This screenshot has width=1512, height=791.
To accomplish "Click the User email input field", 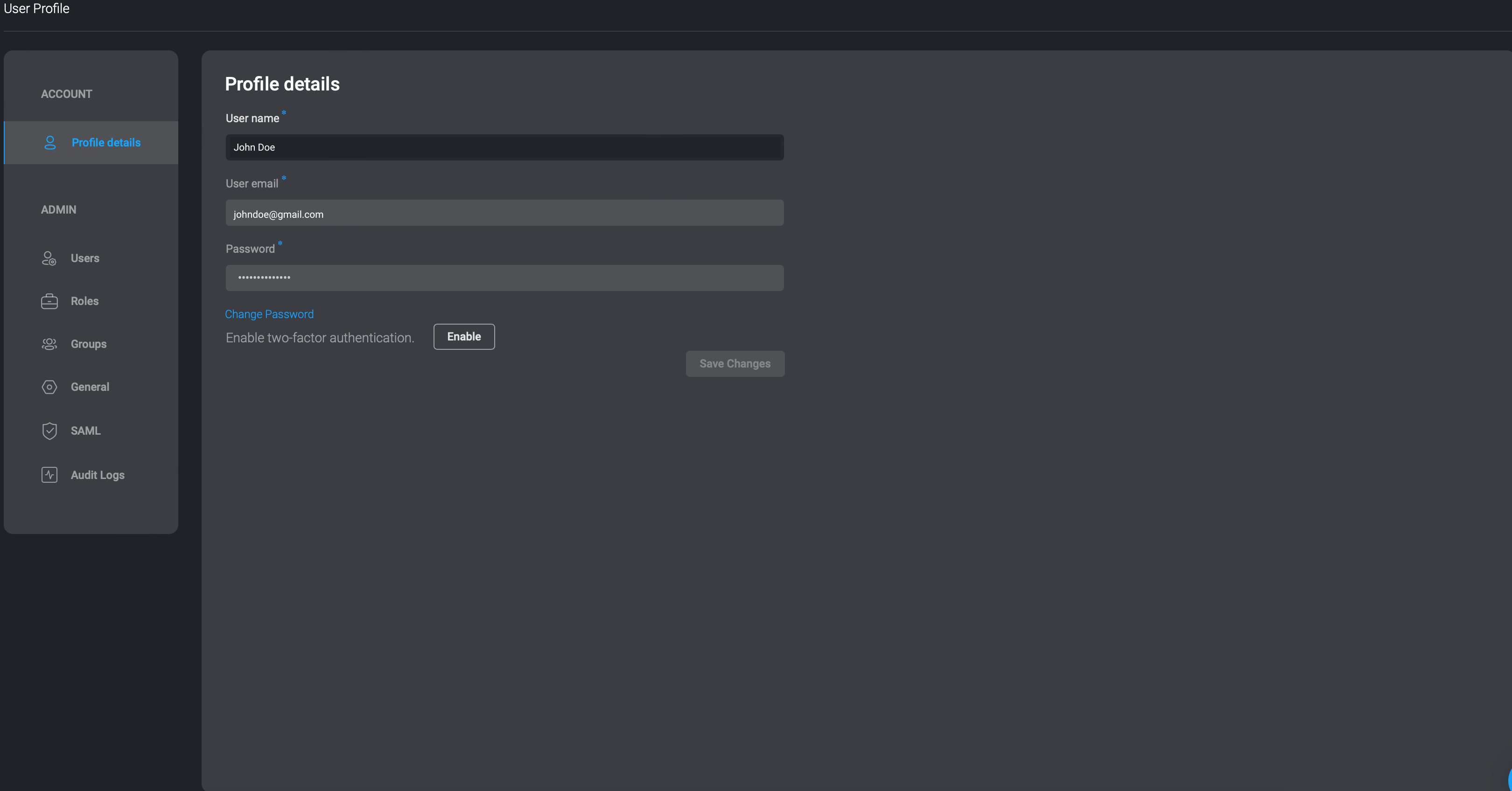I will 505,212.
